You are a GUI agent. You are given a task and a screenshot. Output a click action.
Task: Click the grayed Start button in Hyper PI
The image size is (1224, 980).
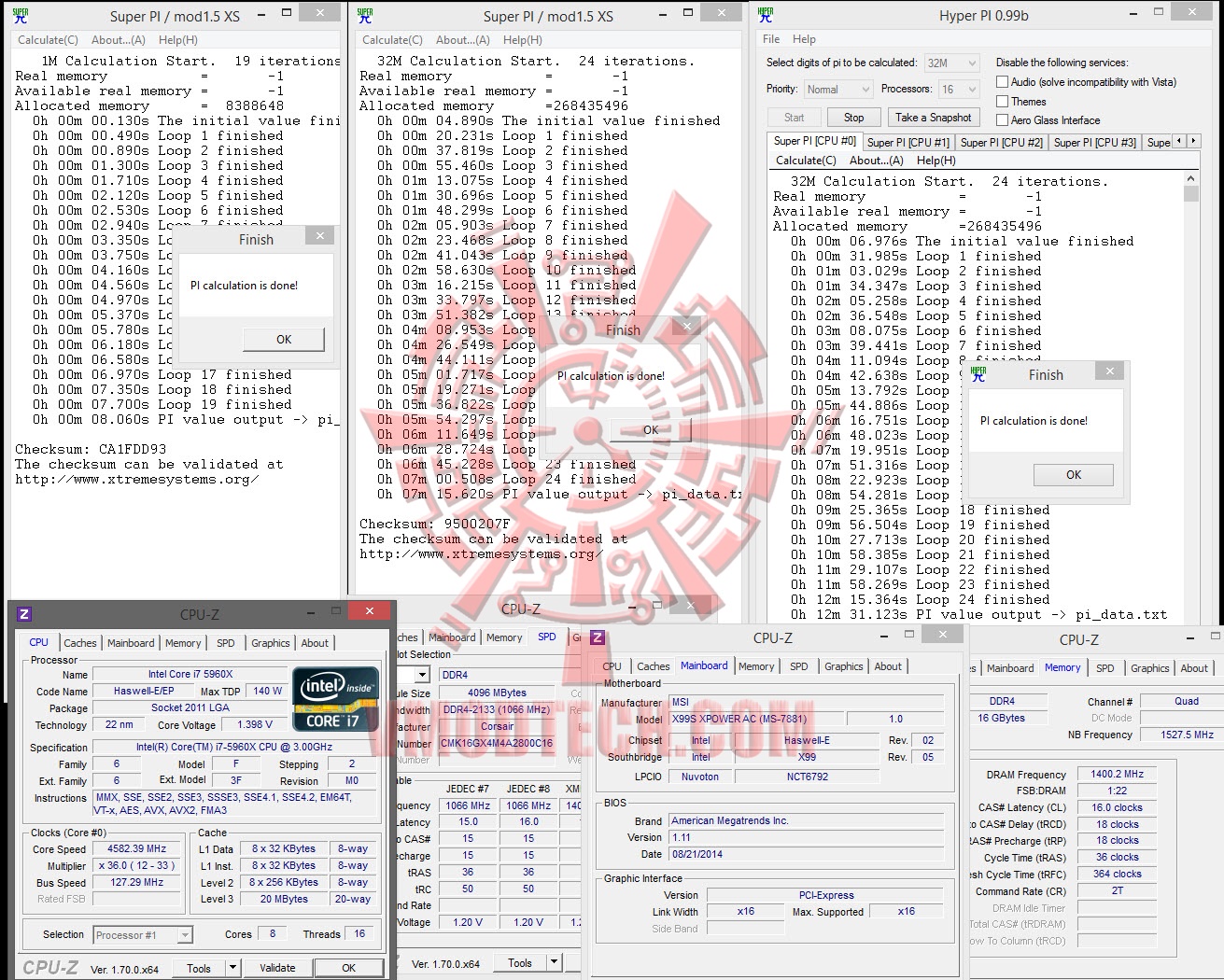tap(795, 118)
